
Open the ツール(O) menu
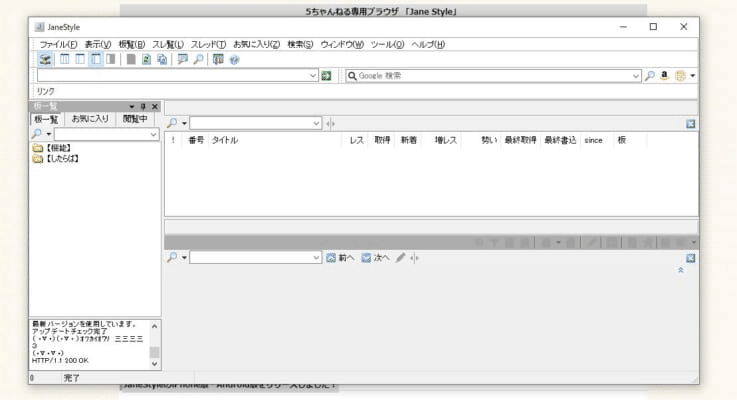click(x=387, y=44)
